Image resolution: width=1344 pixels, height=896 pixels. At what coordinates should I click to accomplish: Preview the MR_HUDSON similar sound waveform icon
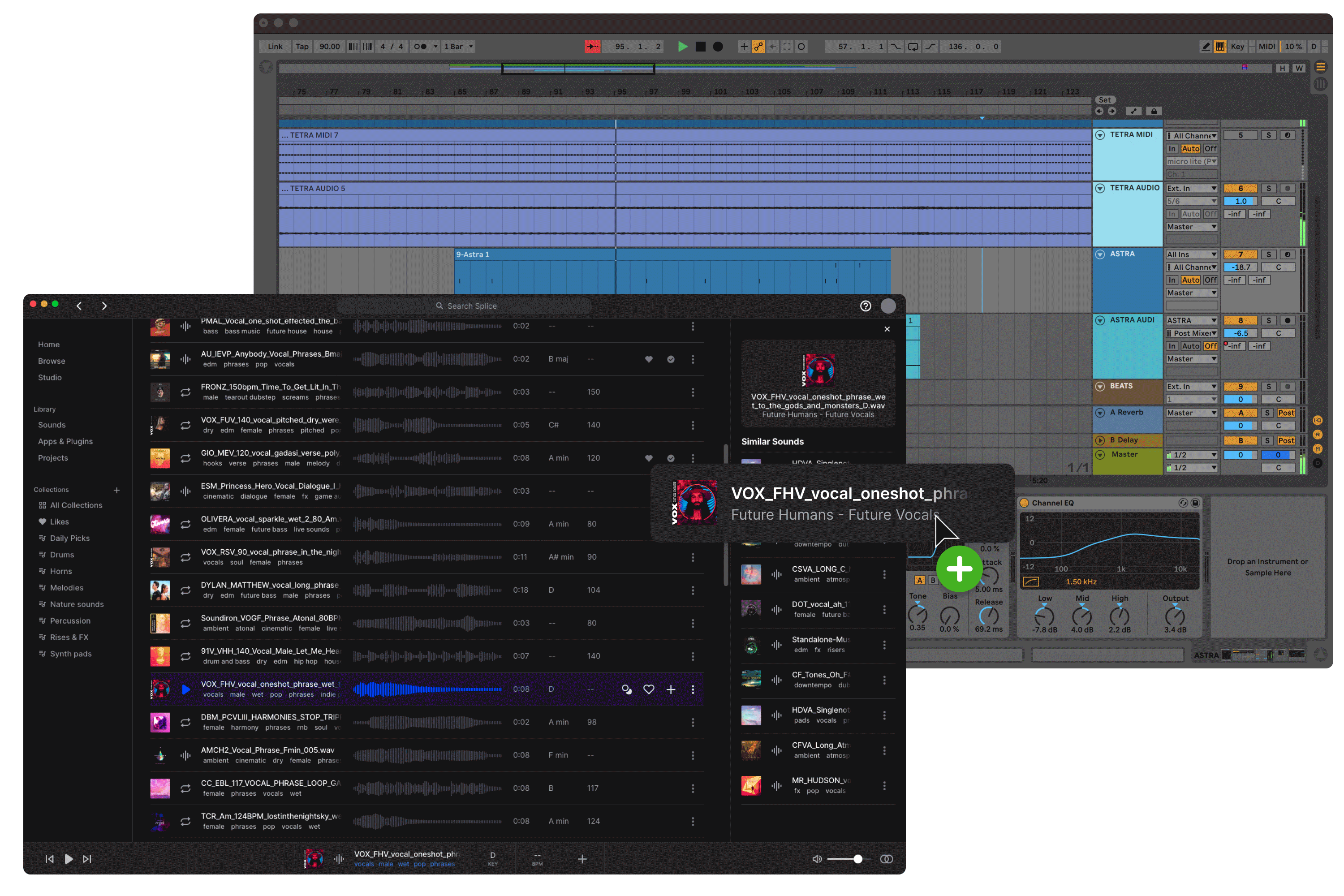776,786
